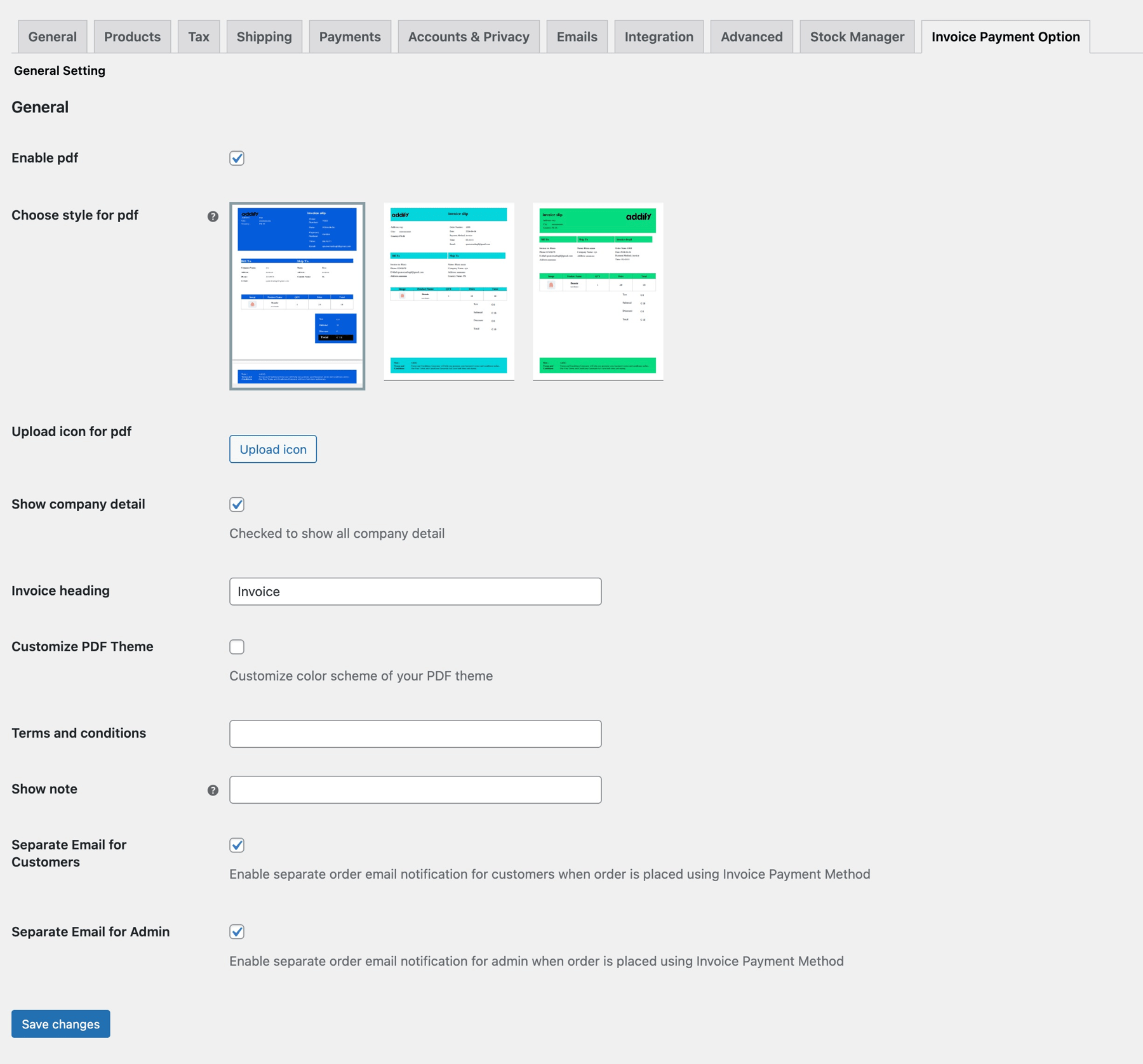
Task: Open the help tooltip next to Show note
Action: pyautogui.click(x=212, y=790)
